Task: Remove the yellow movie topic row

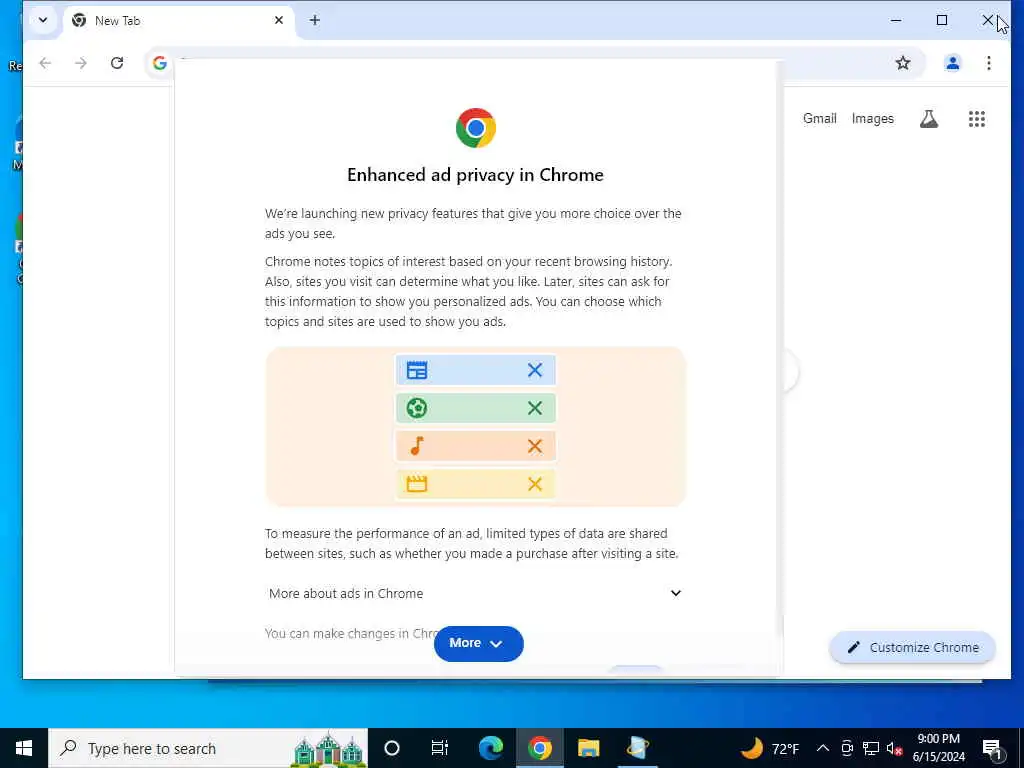Action: pos(534,484)
